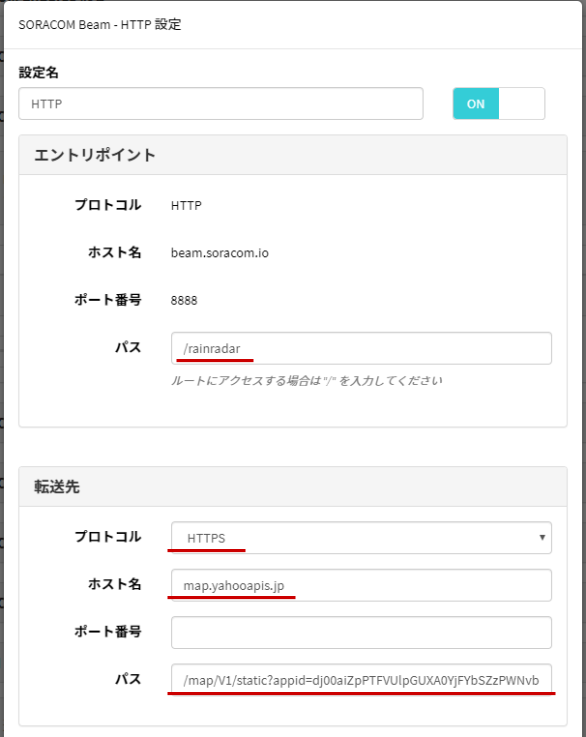Click the ポート番号 label under 転送先
Viewport: 586px width, 737px height.
(x=108, y=631)
